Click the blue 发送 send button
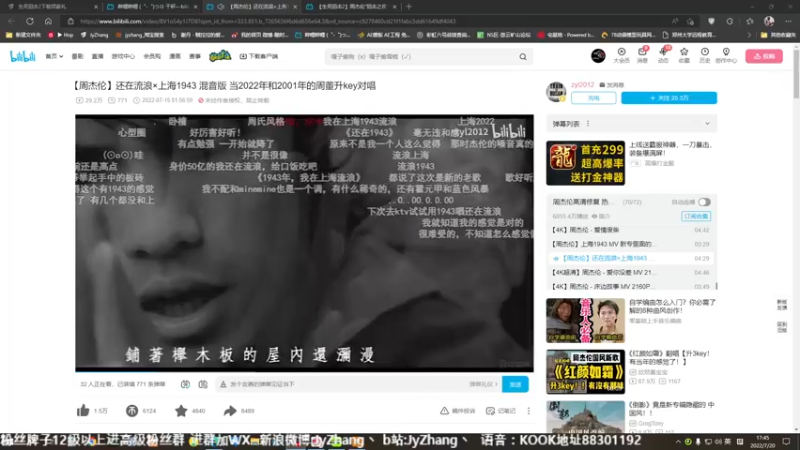The image size is (800, 450). point(515,384)
